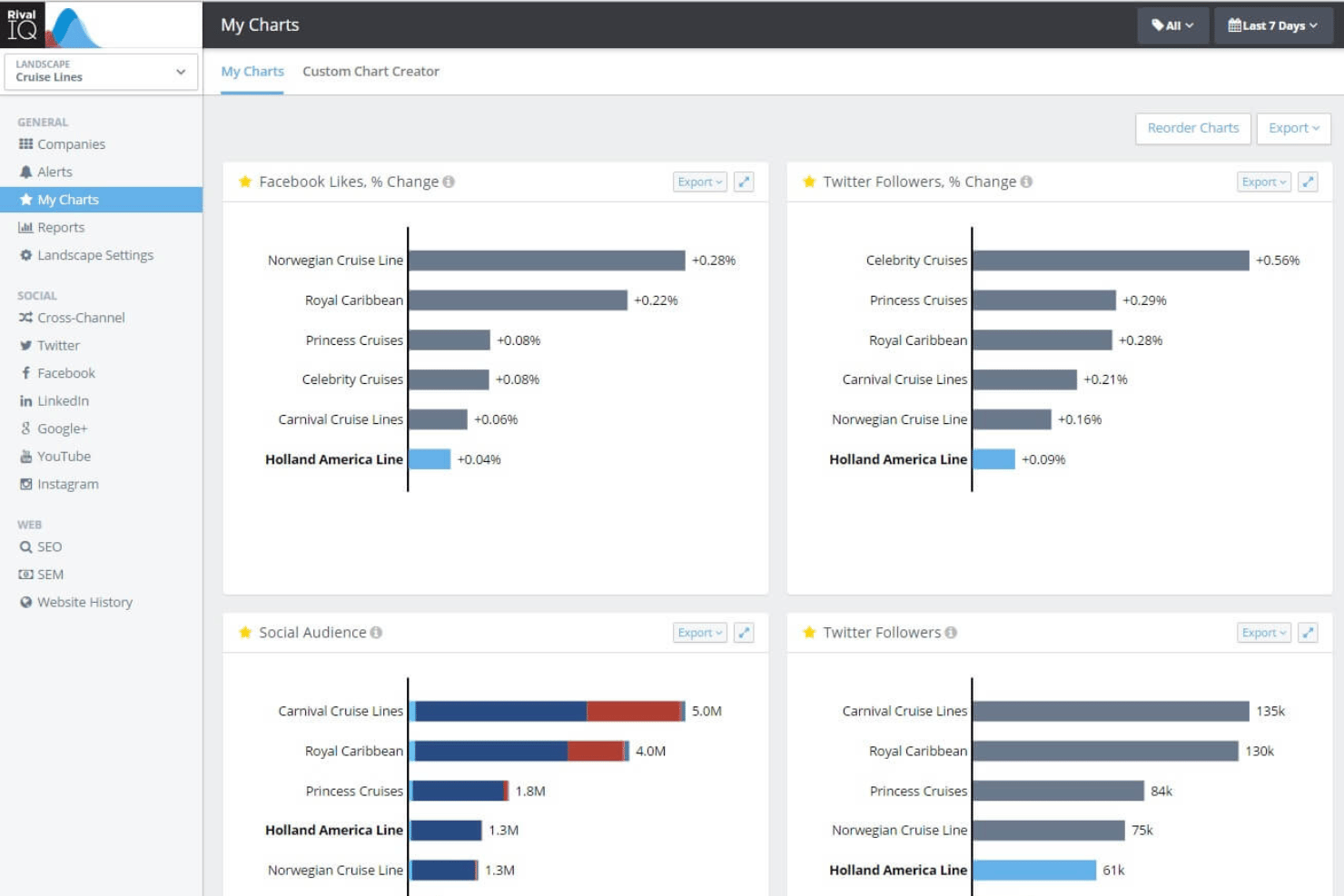Screen dimensions: 1344x896
Task: Unstar the Social Audience chart
Action: [244, 633]
